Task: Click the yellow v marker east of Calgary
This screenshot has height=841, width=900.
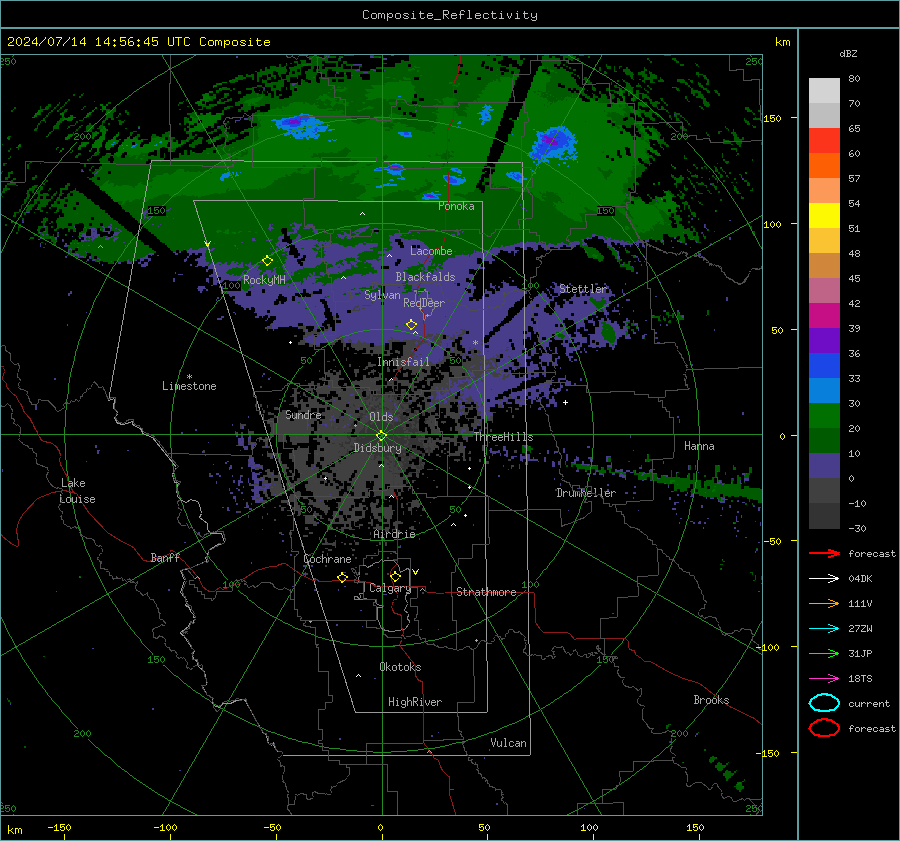Action: 416,572
